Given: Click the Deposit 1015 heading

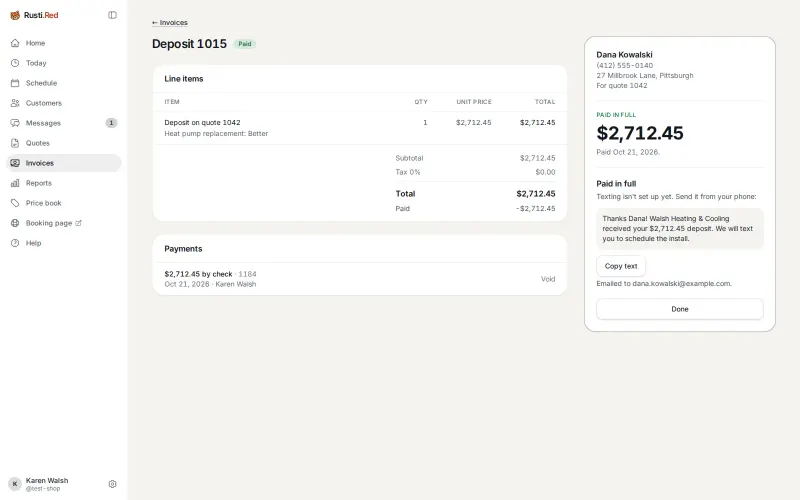Looking at the screenshot, I should [189, 44].
